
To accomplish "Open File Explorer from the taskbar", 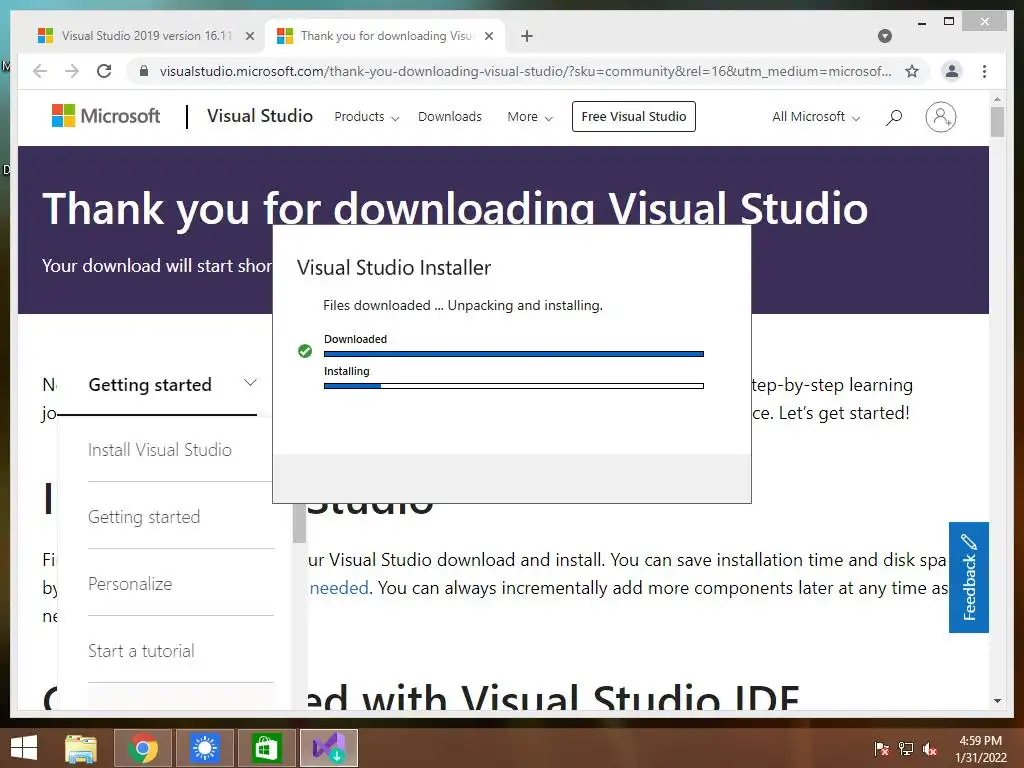I will click(81, 748).
